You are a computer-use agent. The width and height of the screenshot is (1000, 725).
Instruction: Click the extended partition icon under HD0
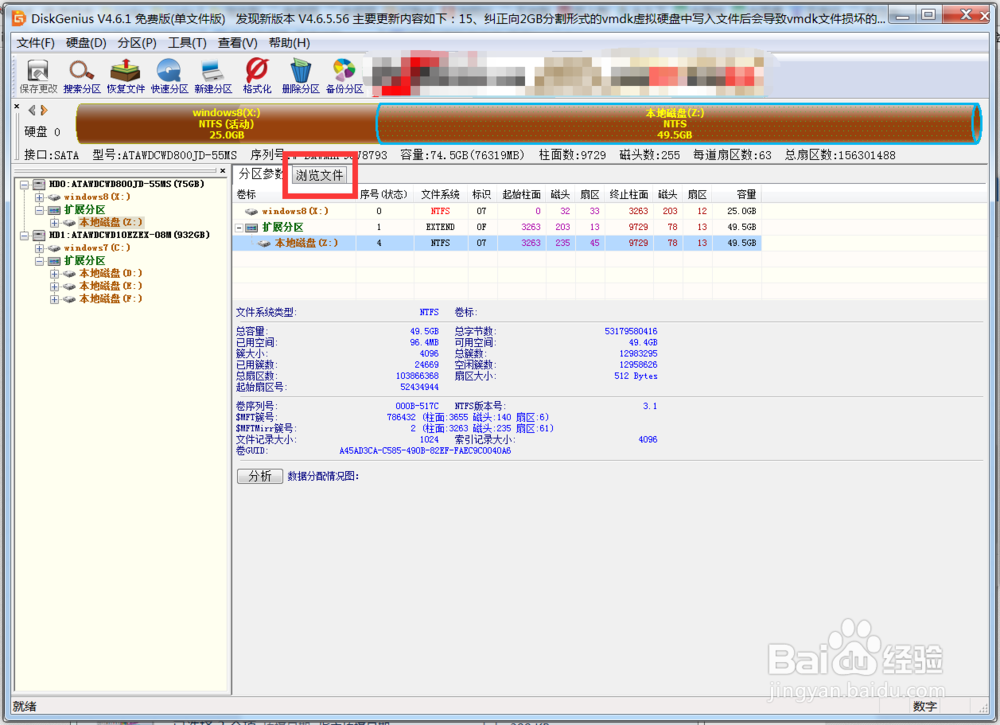point(54,210)
